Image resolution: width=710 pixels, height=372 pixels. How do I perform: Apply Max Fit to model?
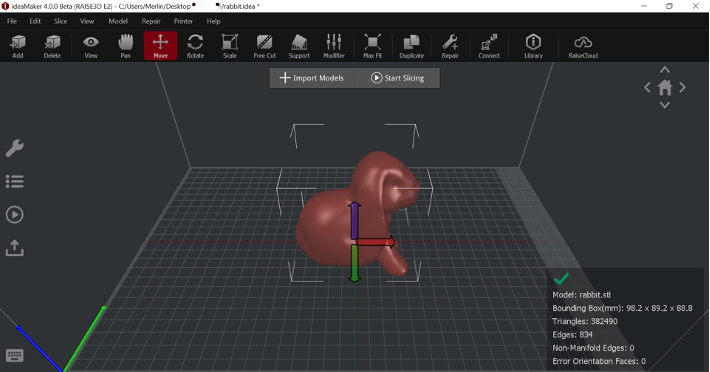pos(372,46)
